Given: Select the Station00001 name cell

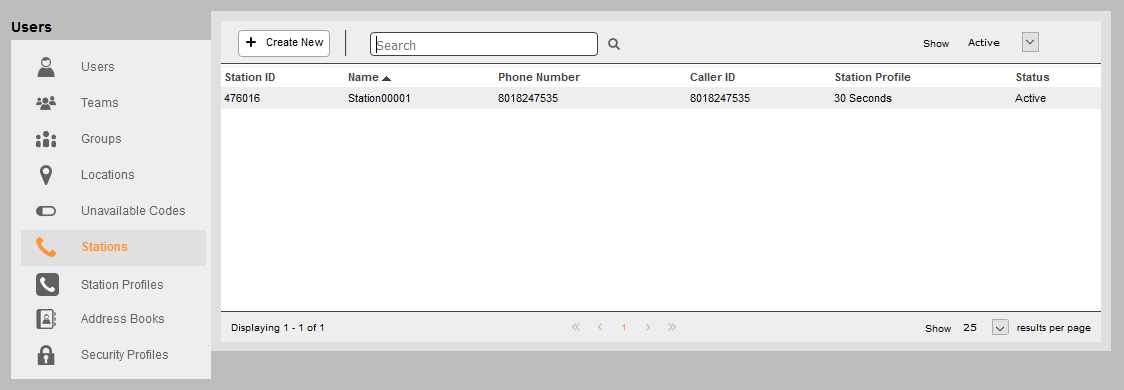Looking at the screenshot, I should pyautogui.click(x=379, y=98).
